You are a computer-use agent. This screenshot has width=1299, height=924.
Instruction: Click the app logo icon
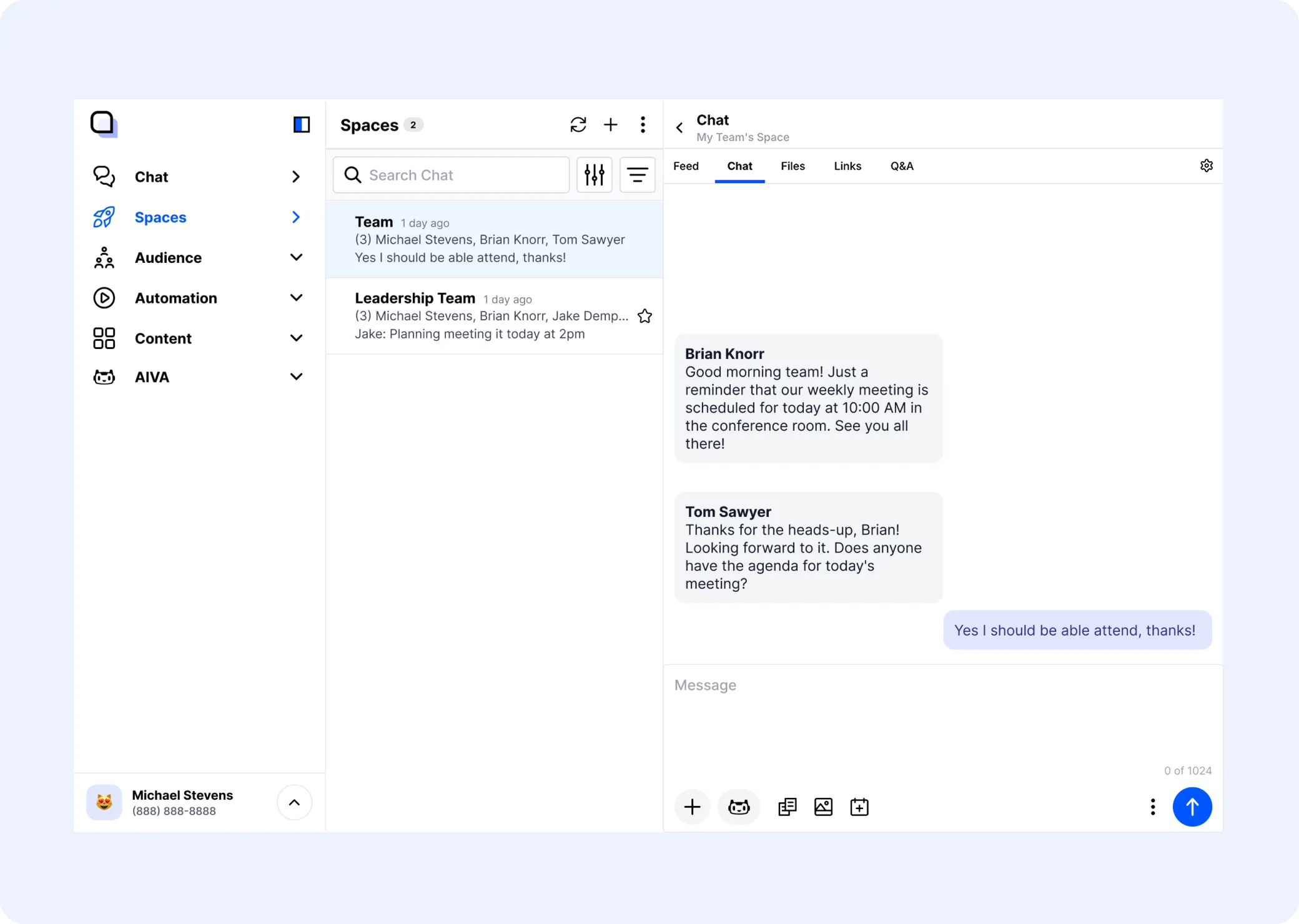click(104, 124)
